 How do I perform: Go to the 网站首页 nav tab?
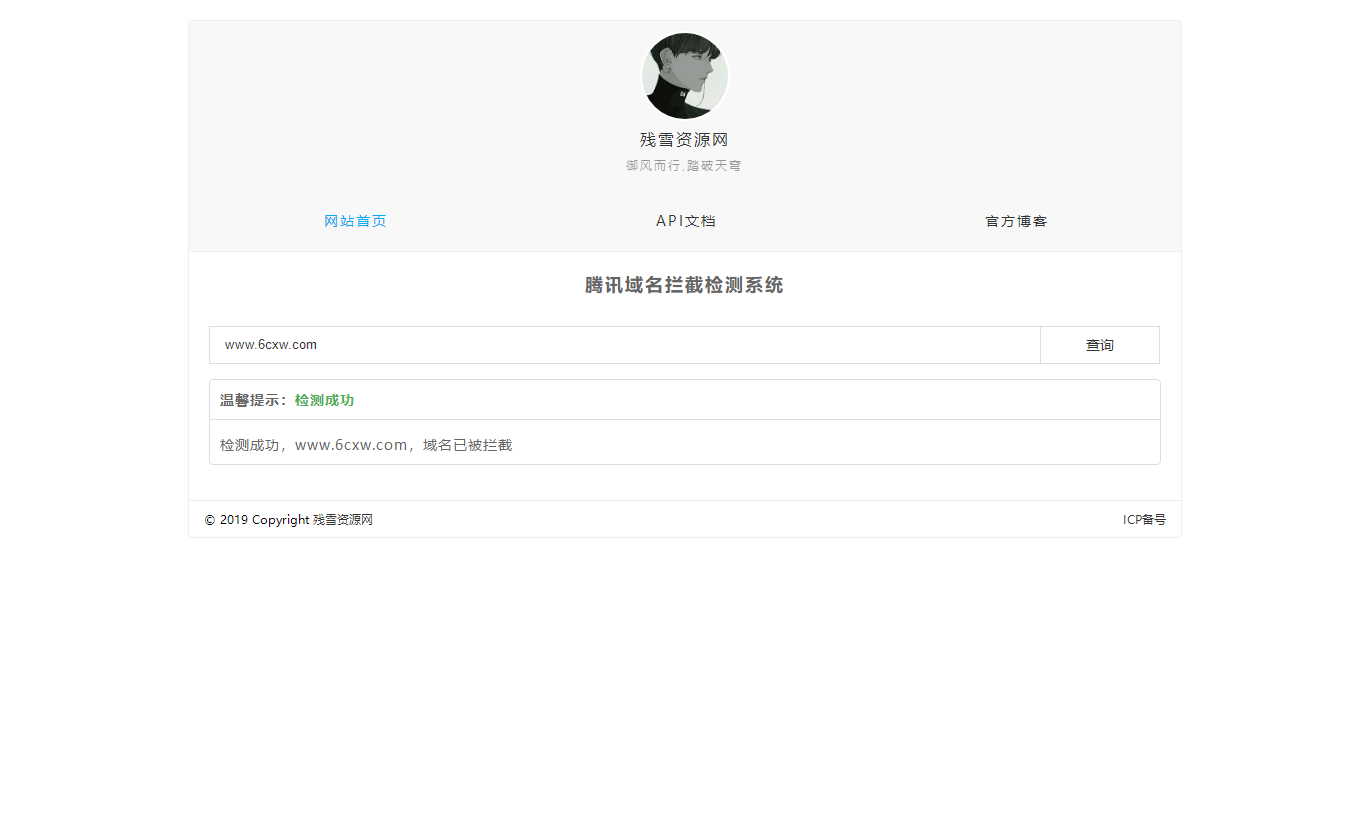coord(355,221)
